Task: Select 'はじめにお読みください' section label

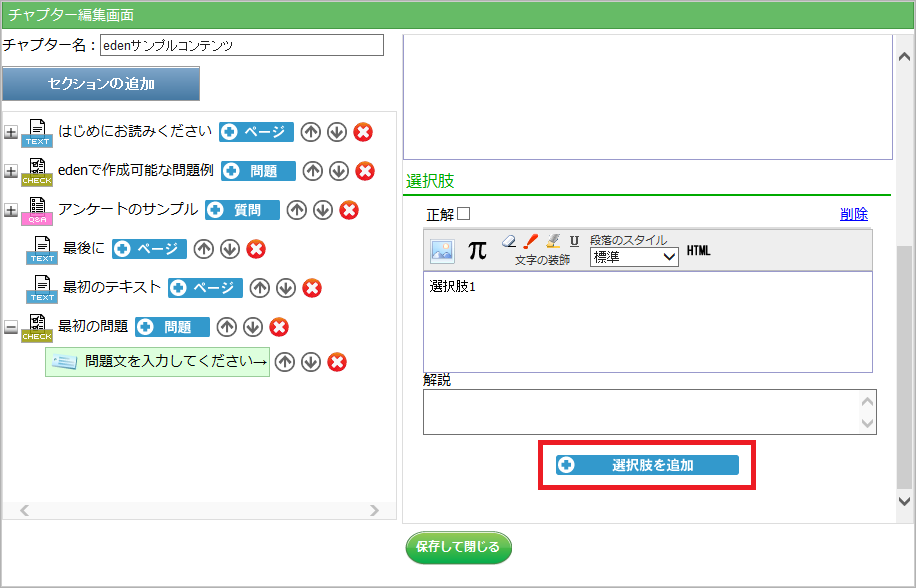Action: [x=135, y=131]
